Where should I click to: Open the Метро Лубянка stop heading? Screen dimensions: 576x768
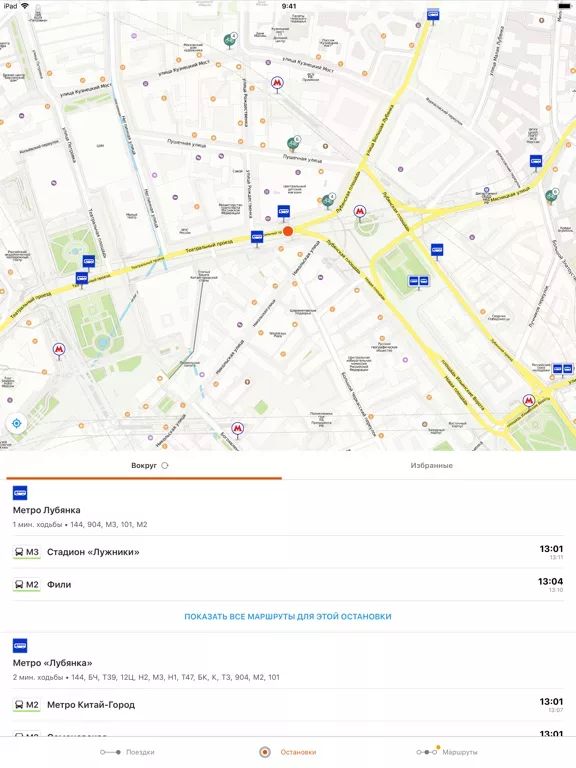[x=47, y=510]
